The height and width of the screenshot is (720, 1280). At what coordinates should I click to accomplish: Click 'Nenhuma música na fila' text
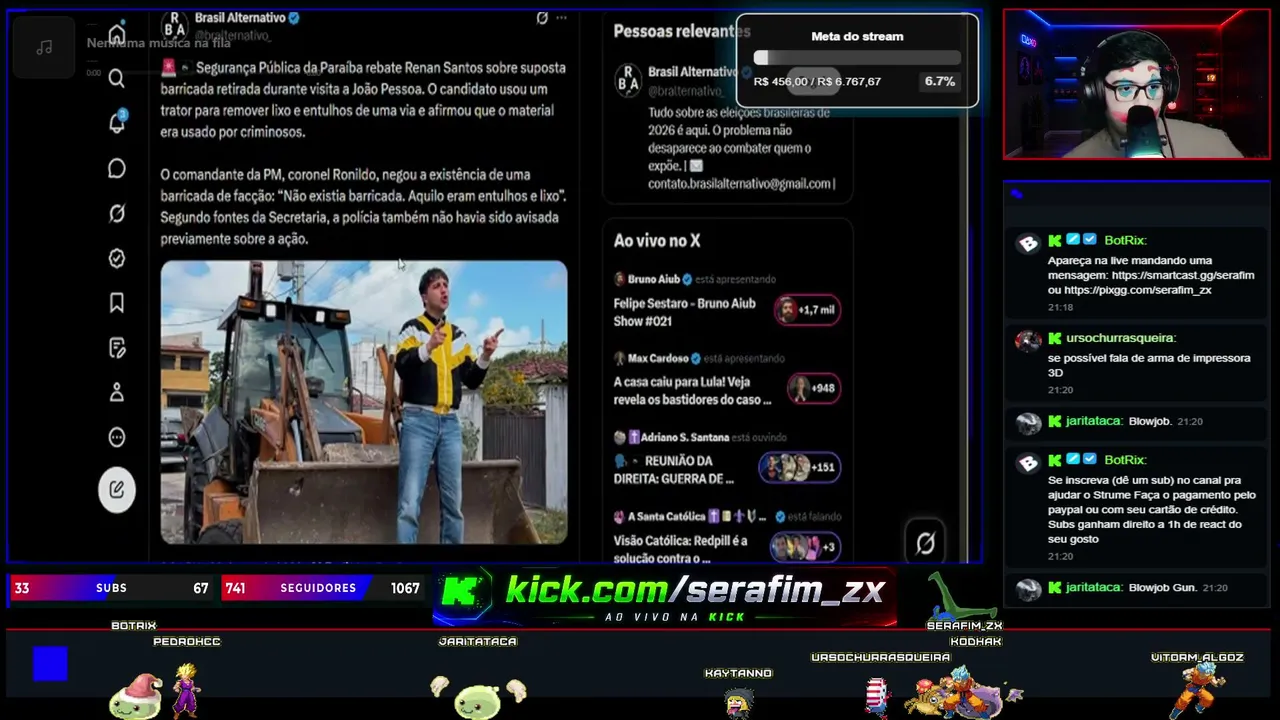click(x=158, y=43)
